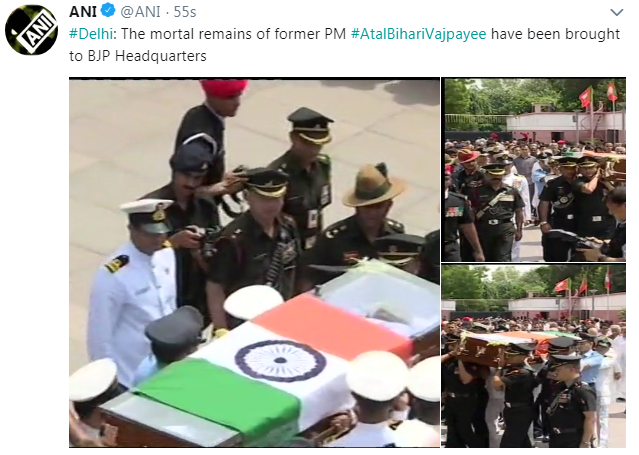Click the Ashoka Chakra on the flag
639x455 pixels.
click(x=280, y=360)
